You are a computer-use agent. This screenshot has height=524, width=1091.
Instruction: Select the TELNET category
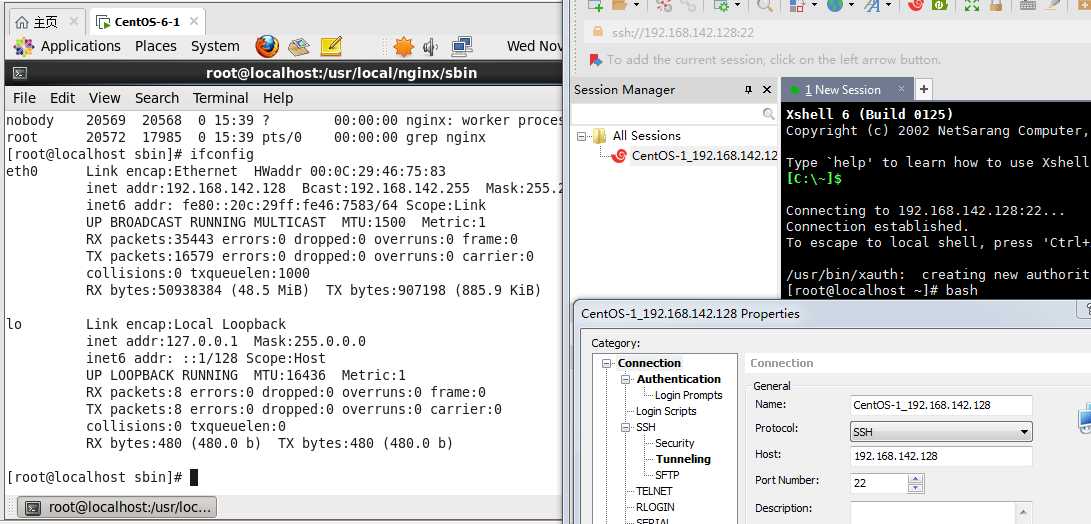[x=655, y=491]
